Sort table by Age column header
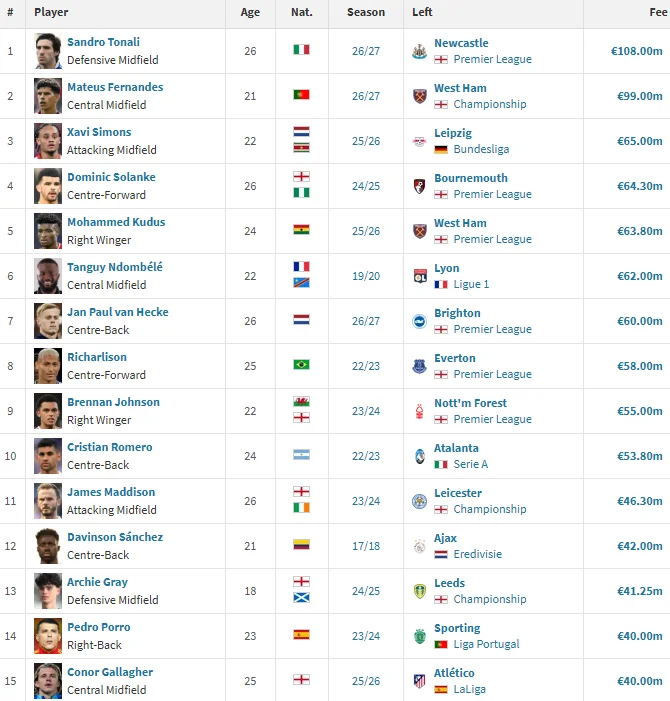 [x=250, y=12]
